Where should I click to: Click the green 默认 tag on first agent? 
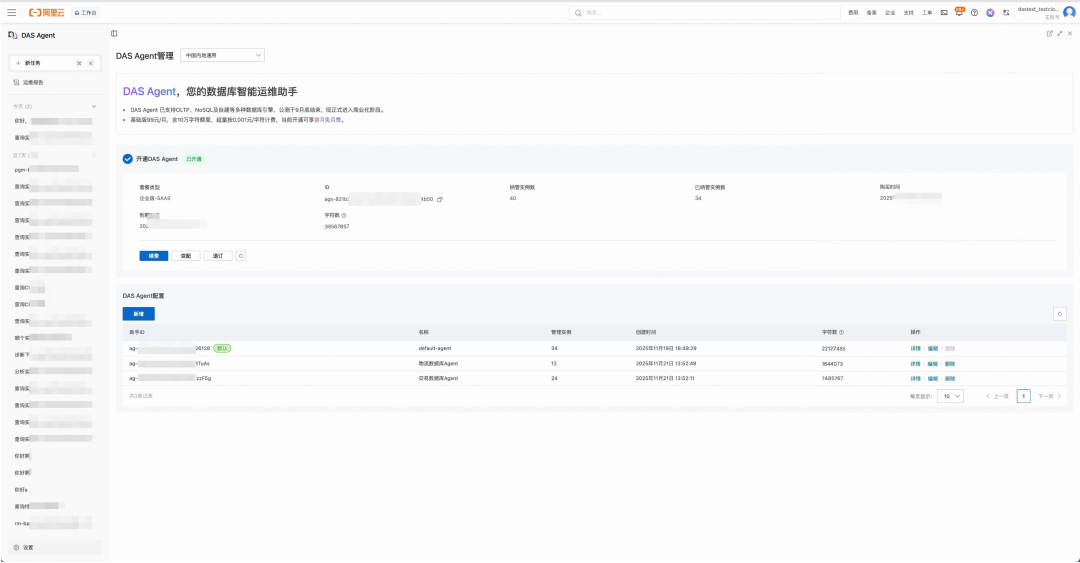pyautogui.click(x=222, y=348)
